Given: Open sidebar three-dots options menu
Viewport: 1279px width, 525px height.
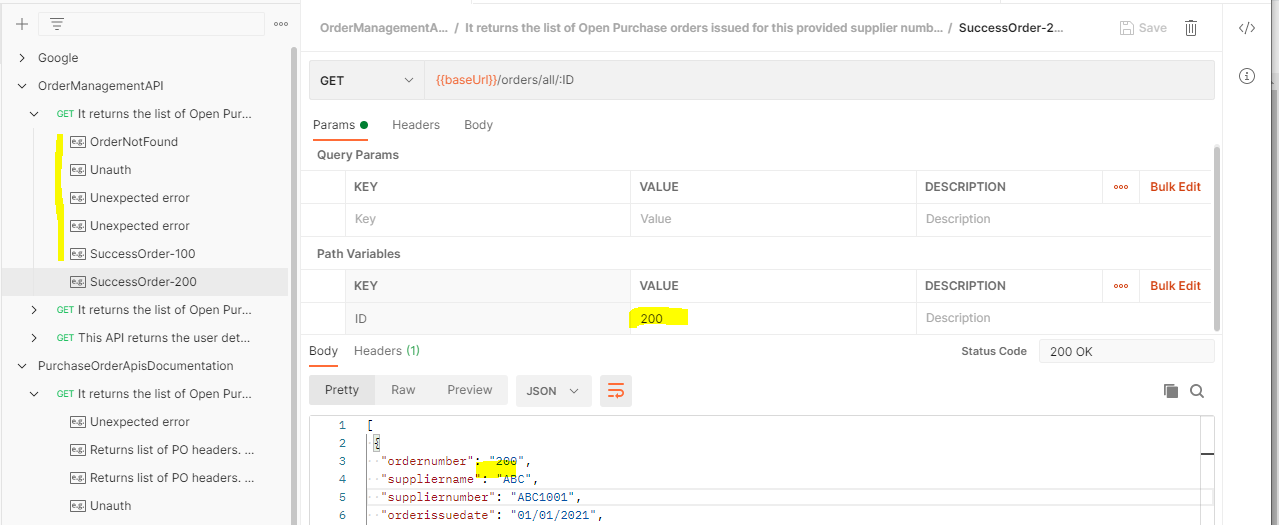Looking at the screenshot, I should (281, 24).
